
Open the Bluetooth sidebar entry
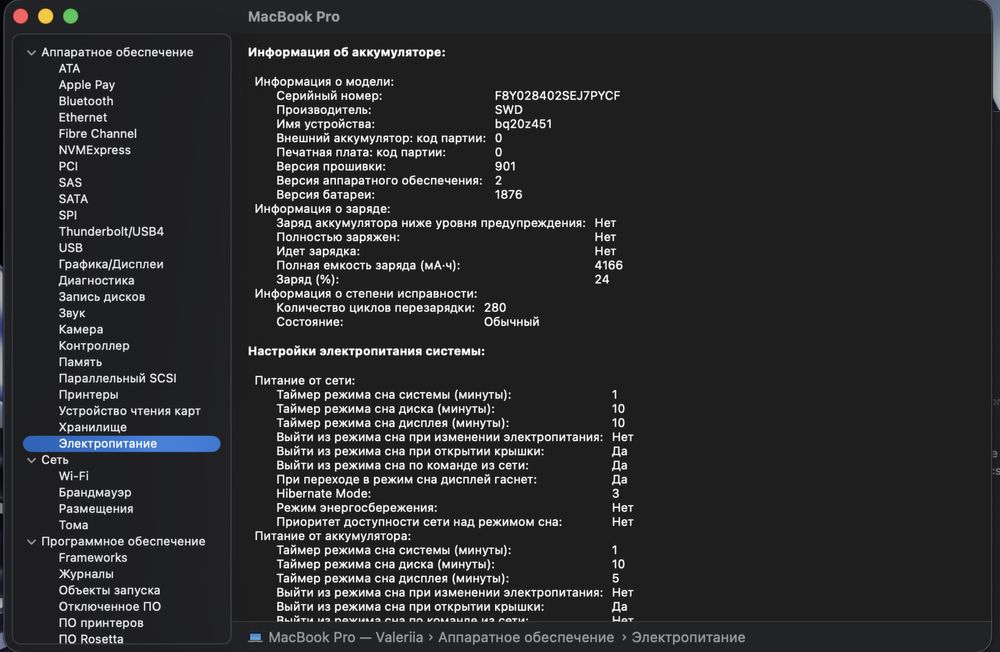pyautogui.click(x=85, y=101)
